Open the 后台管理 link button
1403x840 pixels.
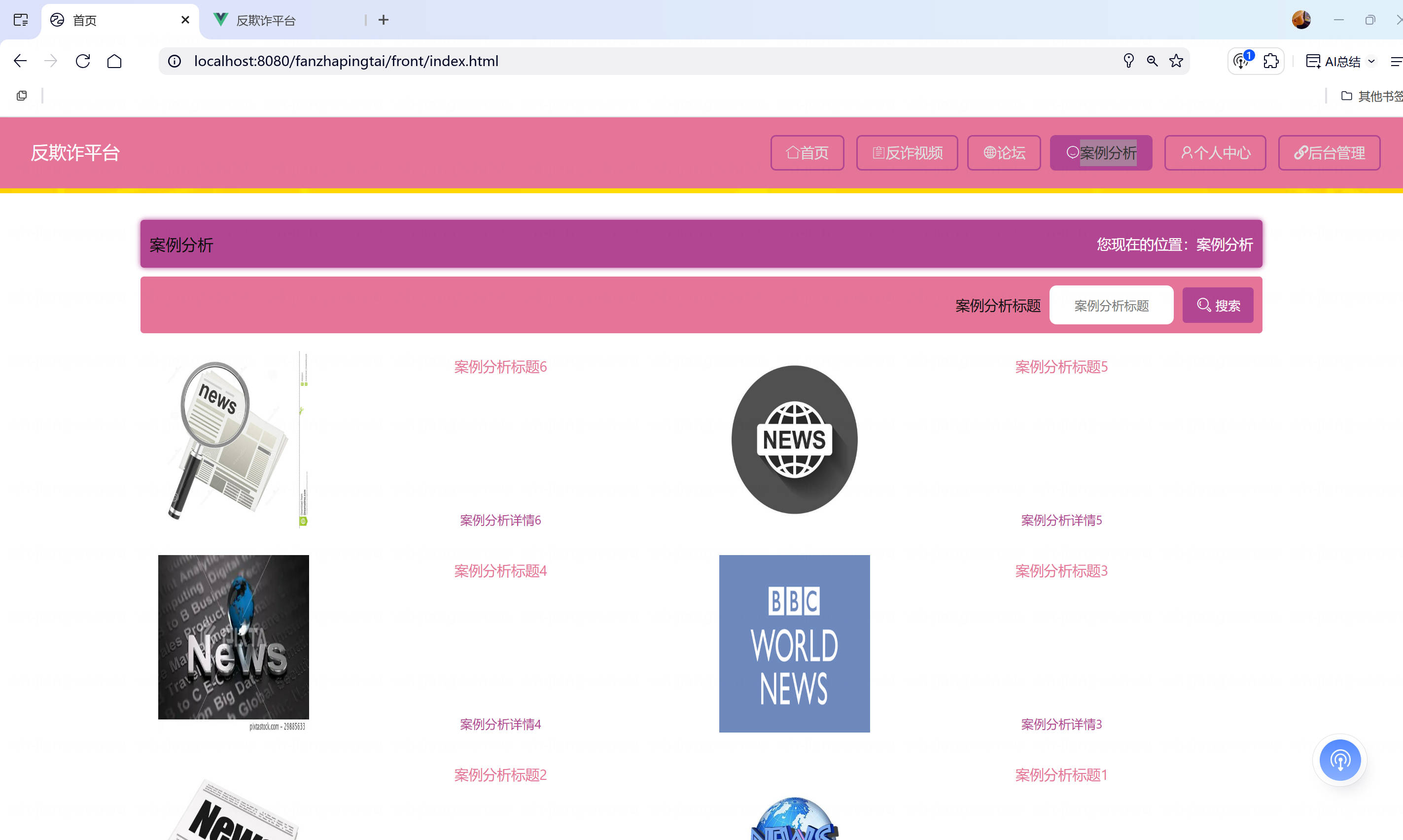1329,153
